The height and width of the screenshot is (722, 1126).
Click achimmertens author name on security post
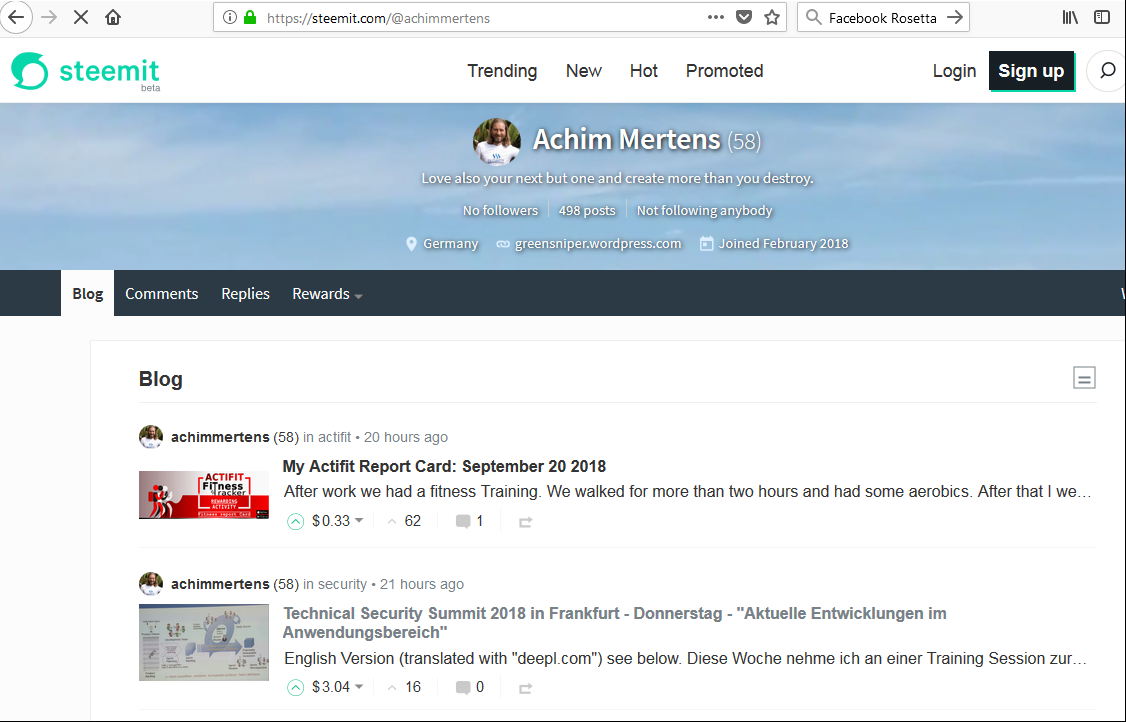tap(220, 584)
